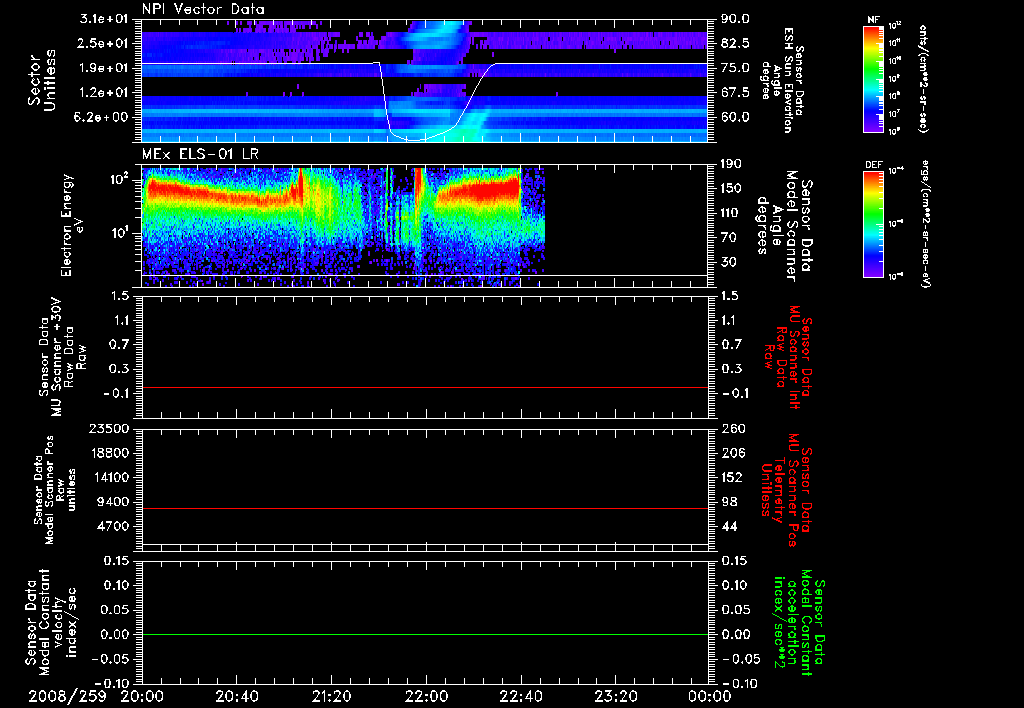Click the red 'MU Scanner Inh Raw Data' label

(x=787, y=355)
